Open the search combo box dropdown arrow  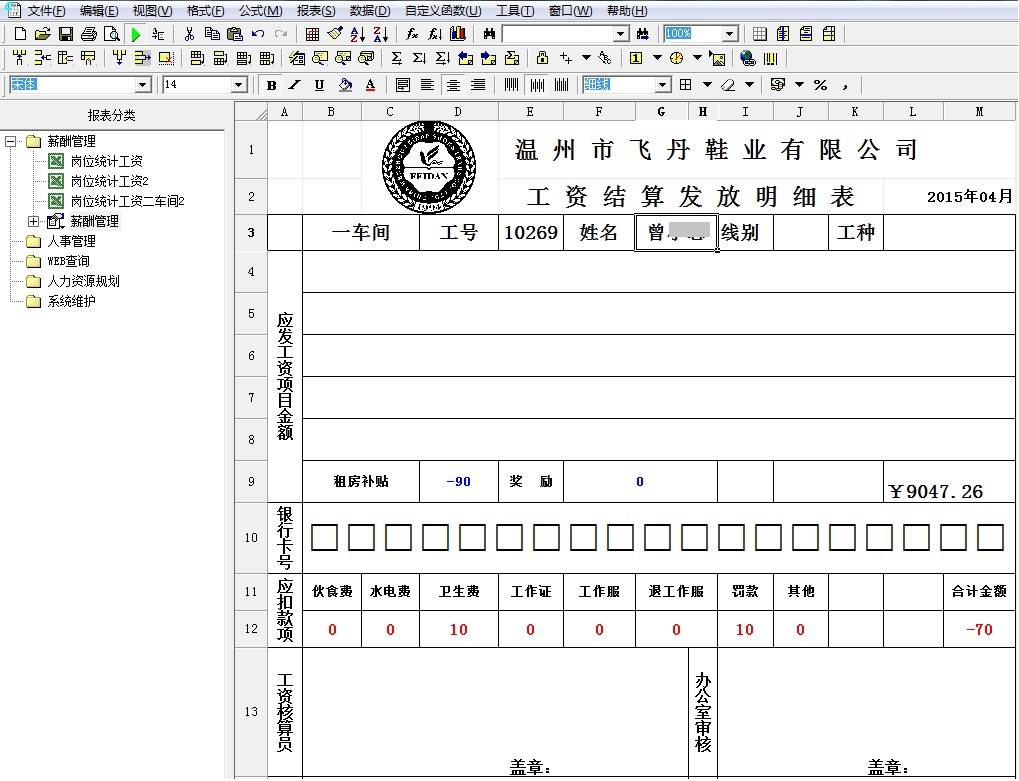tap(621, 34)
